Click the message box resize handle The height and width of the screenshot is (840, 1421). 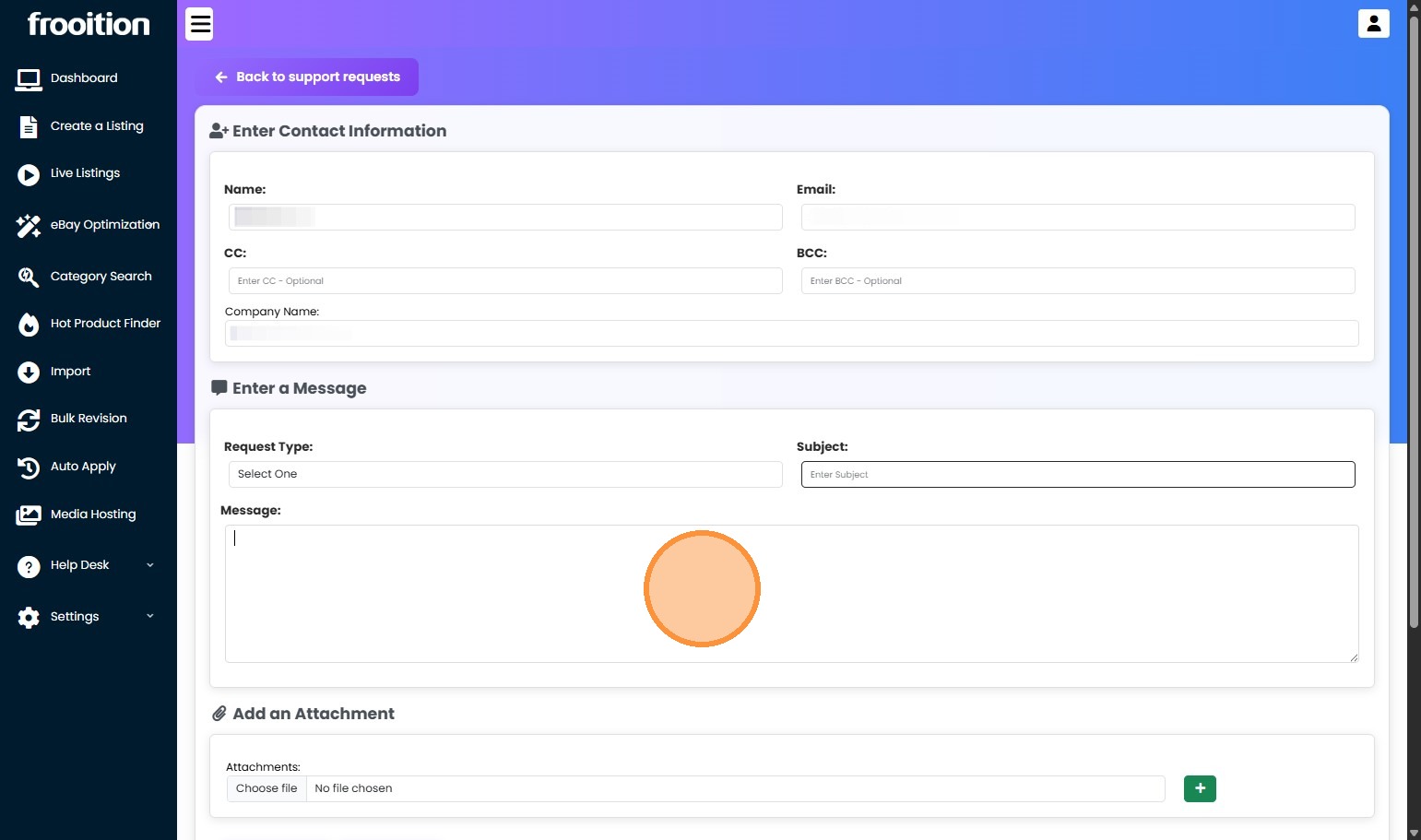tap(1354, 657)
